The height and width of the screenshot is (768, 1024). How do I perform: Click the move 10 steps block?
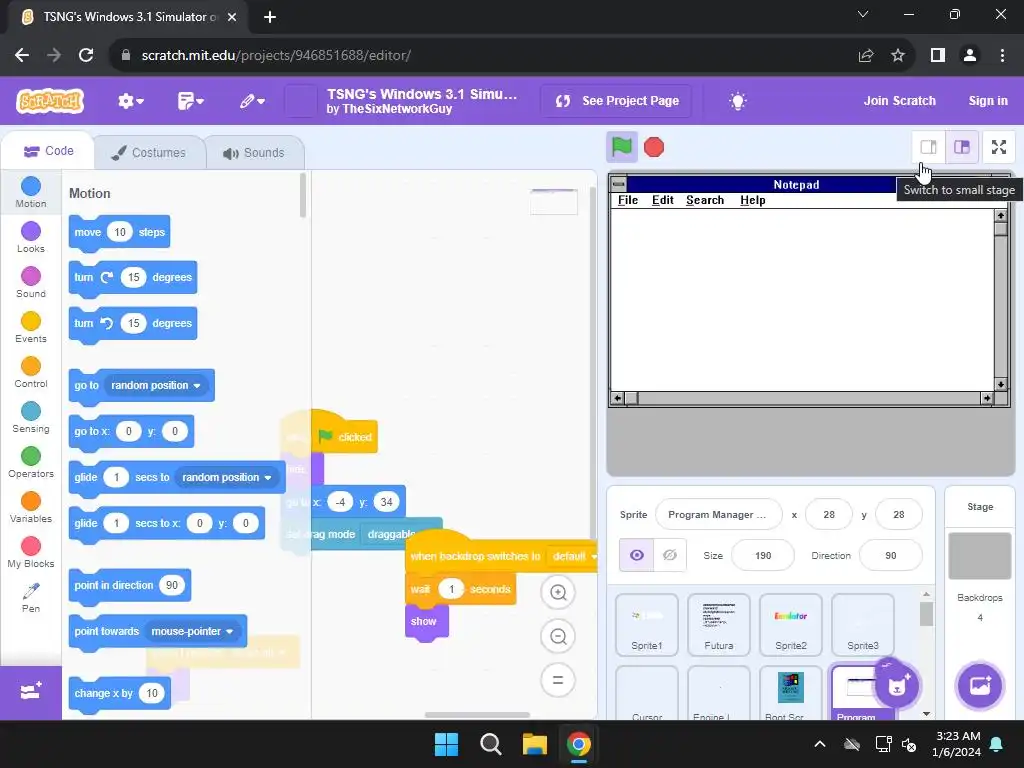pos(120,232)
